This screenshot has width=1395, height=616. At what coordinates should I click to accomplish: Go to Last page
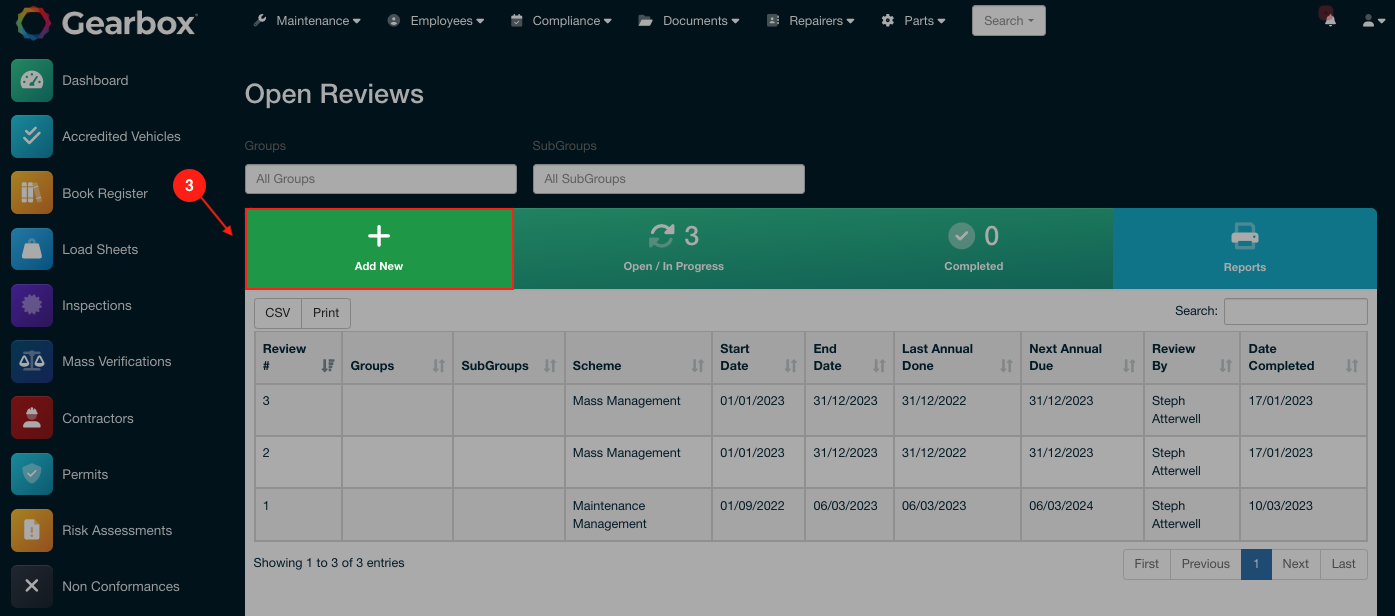pyautogui.click(x=1344, y=564)
